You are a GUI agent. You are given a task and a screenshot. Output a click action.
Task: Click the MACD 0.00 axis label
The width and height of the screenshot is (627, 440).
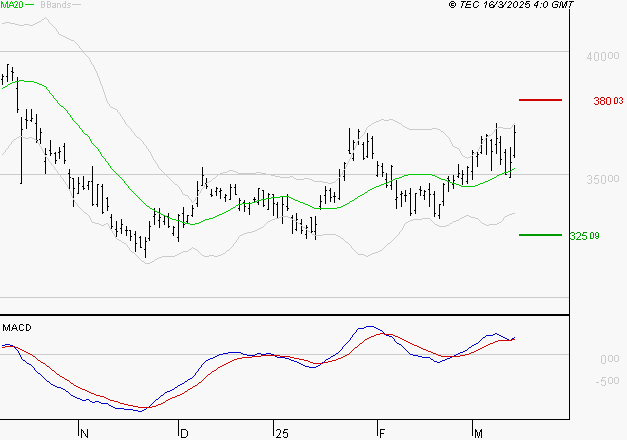tap(609, 359)
